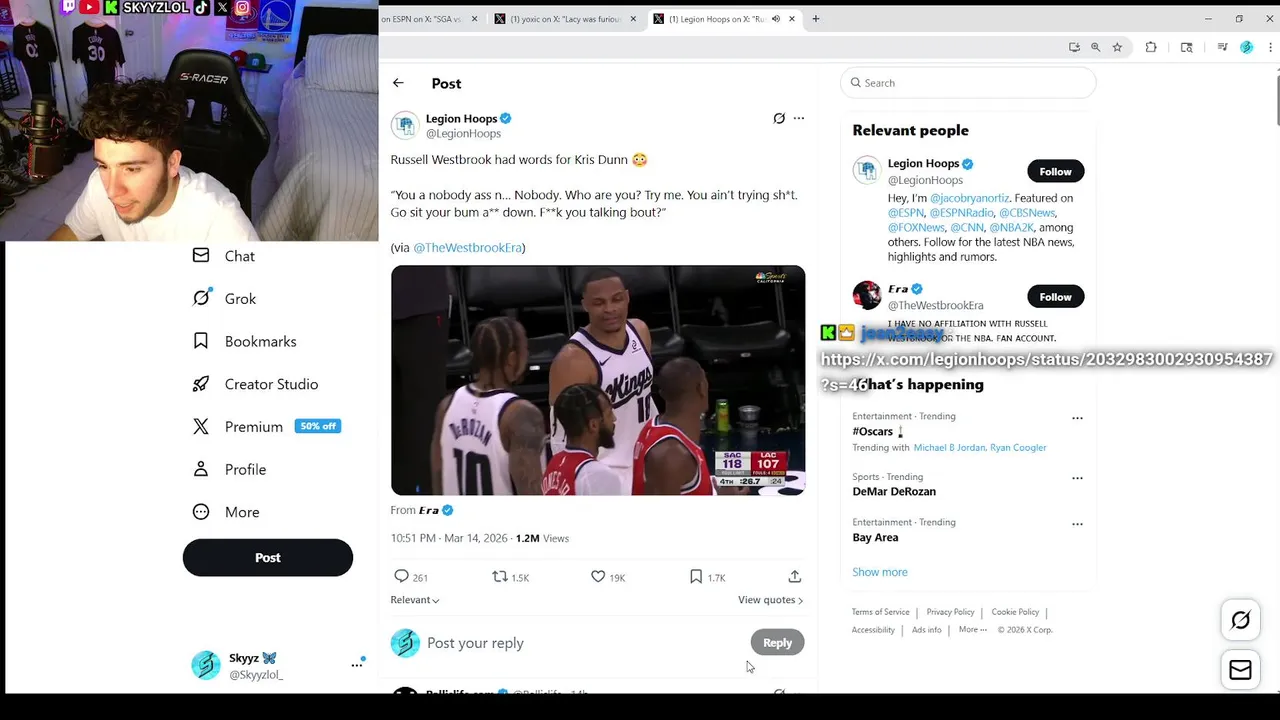This screenshot has height=720, width=1280.
Task: Open Accessibility footer link
Action: (873, 630)
